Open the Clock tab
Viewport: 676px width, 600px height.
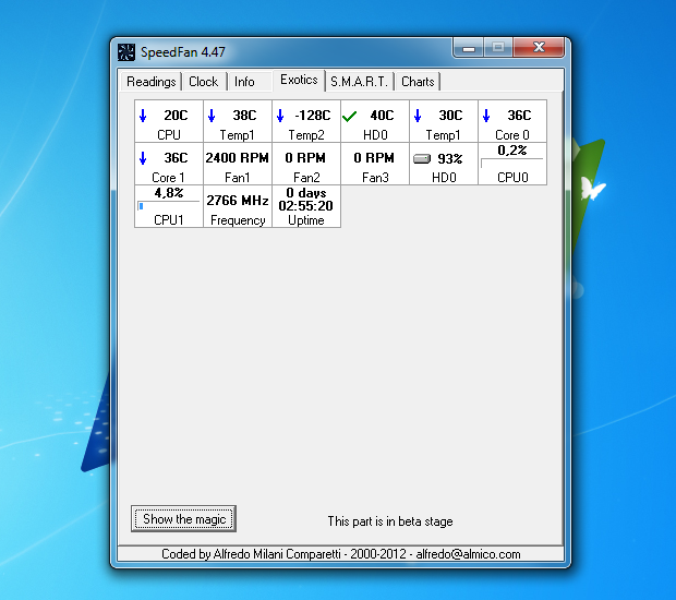pyautogui.click(x=203, y=82)
